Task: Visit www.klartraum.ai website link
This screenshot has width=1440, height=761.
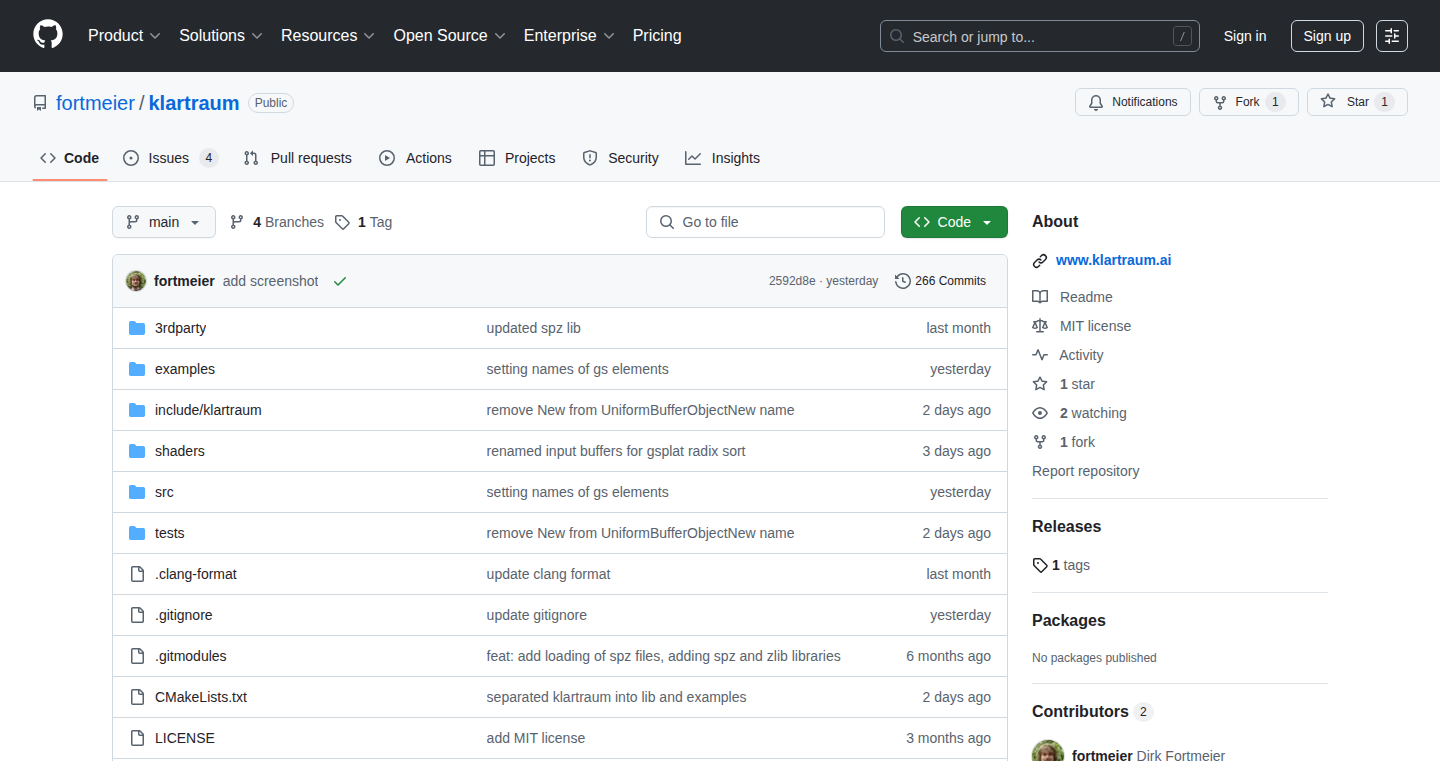Action: tap(1114, 260)
